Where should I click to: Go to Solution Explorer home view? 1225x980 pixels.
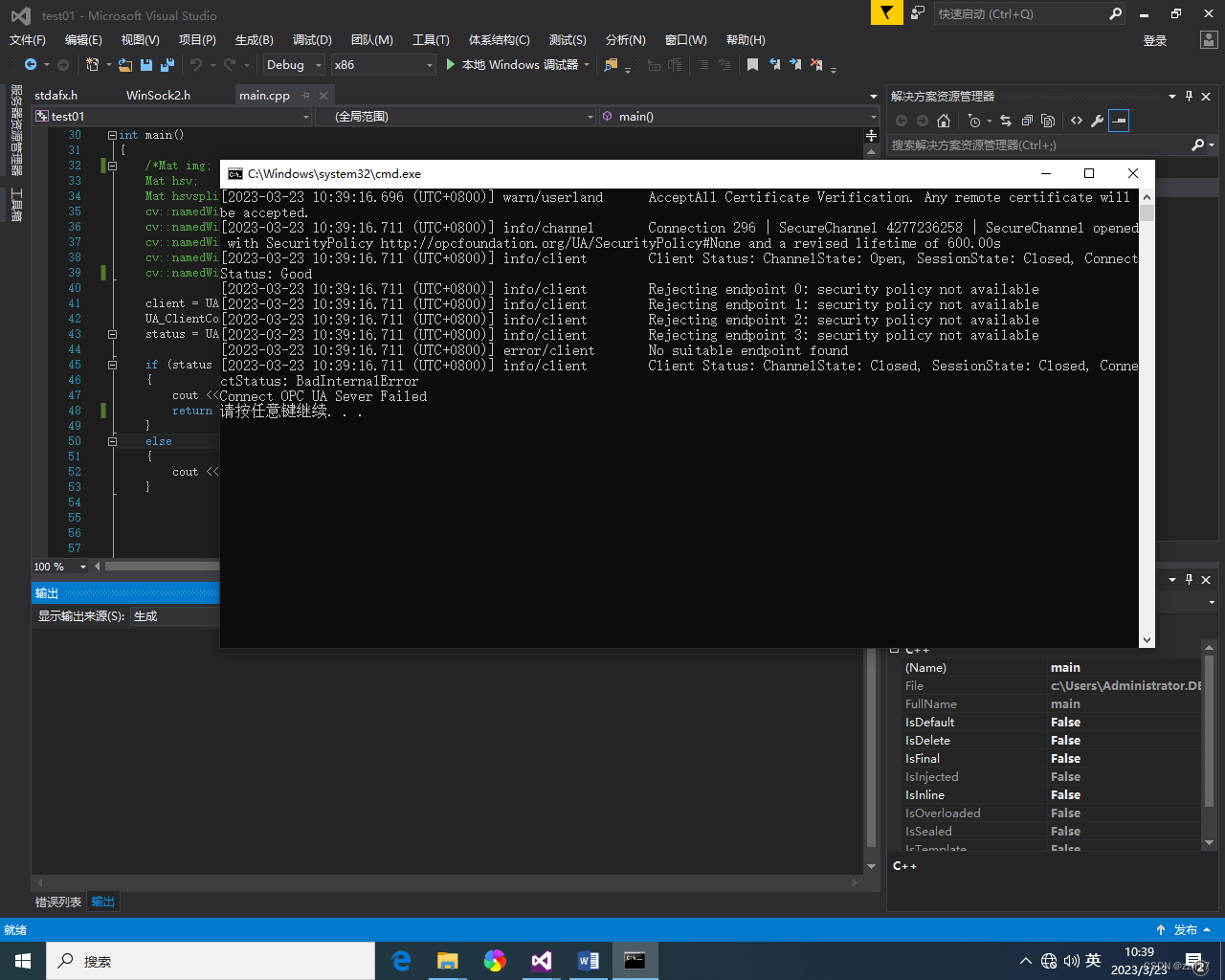[944, 121]
